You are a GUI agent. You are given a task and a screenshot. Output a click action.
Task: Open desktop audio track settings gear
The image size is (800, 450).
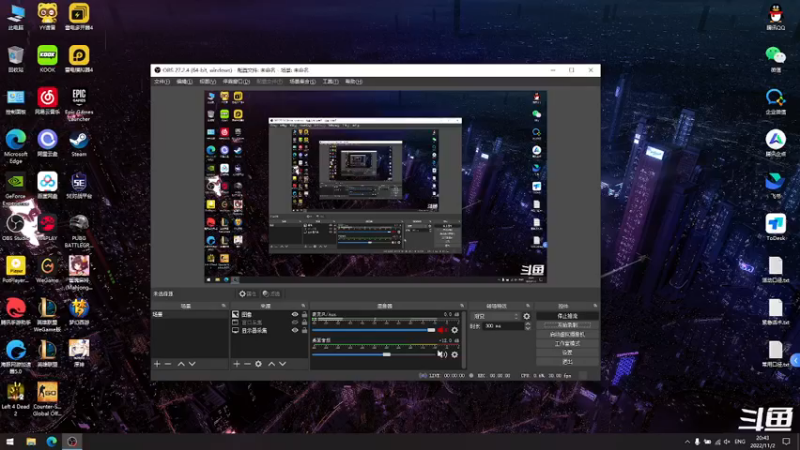click(455, 355)
